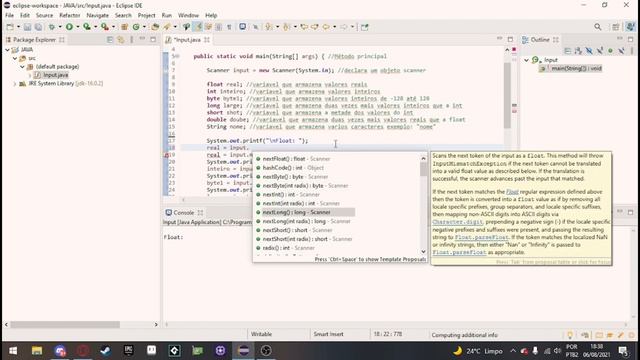Collapse the JAVA project node
Image resolution: width=640 pixels, height=360 pixels.
(7, 50)
